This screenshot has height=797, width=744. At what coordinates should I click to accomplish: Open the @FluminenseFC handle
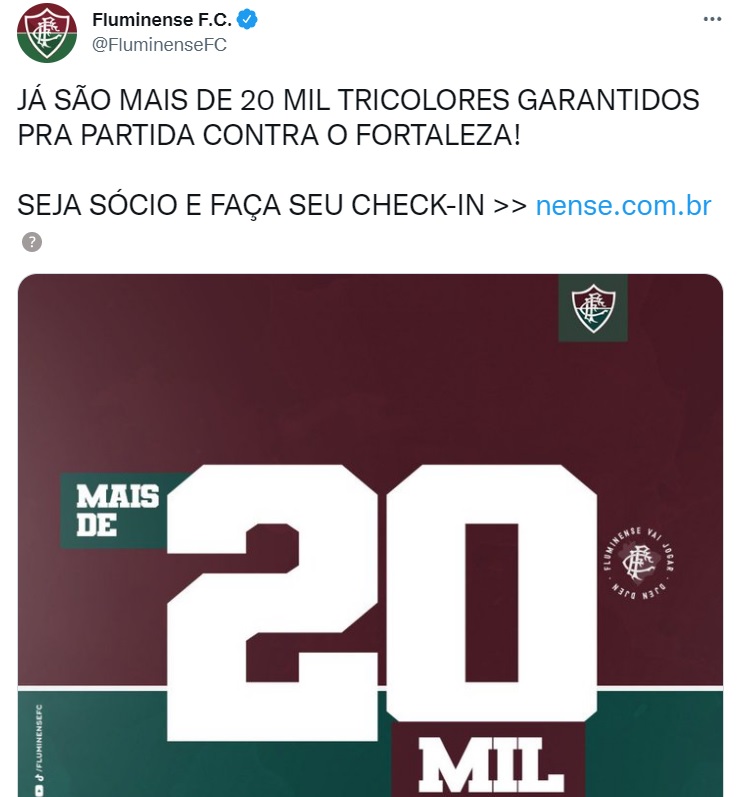click(159, 45)
